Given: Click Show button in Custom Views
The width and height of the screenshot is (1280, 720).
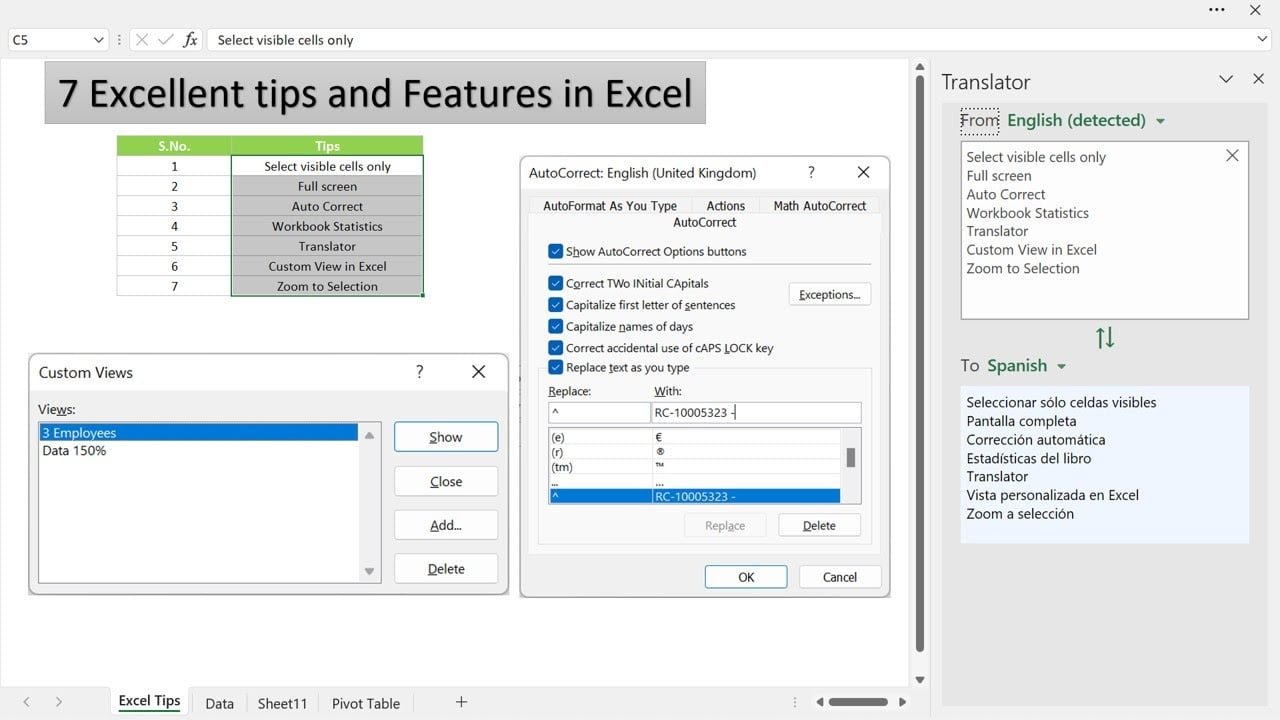Looking at the screenshot, I should [446, 437].
